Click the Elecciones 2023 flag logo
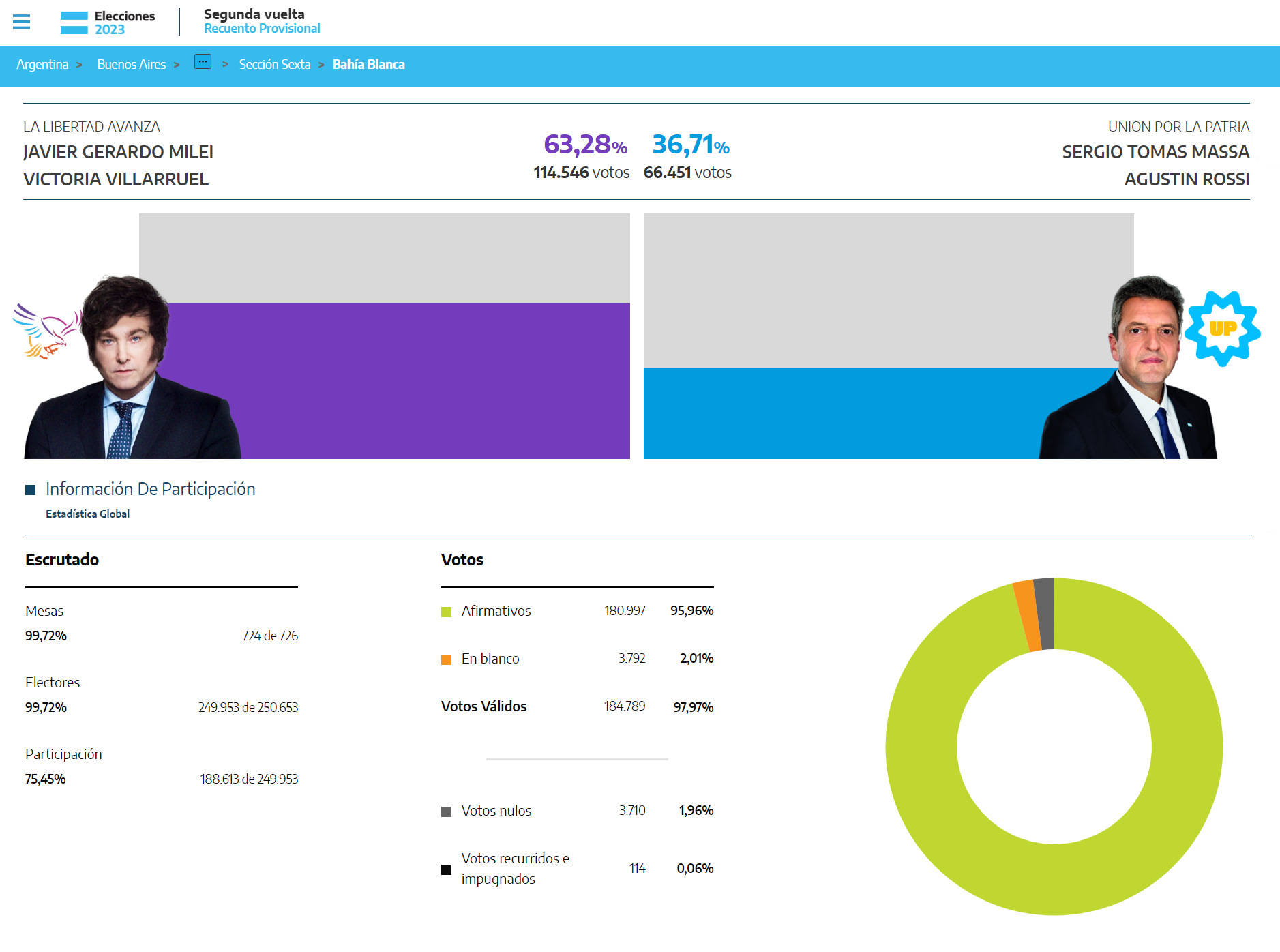This screenshot has width=1280, height=952. point(74,23)
